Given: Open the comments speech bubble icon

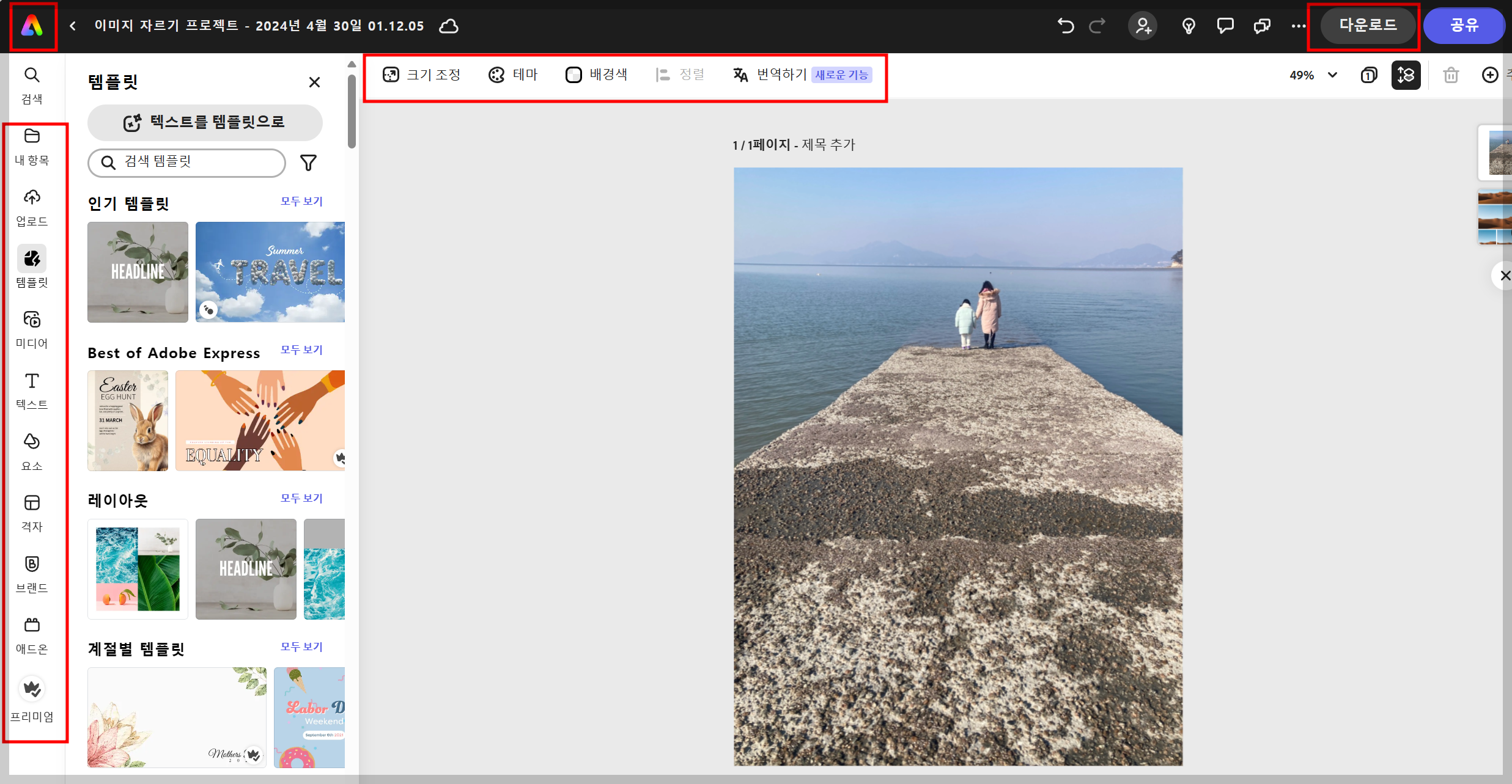Looking at the screenshot, I should click(1225, 26).
